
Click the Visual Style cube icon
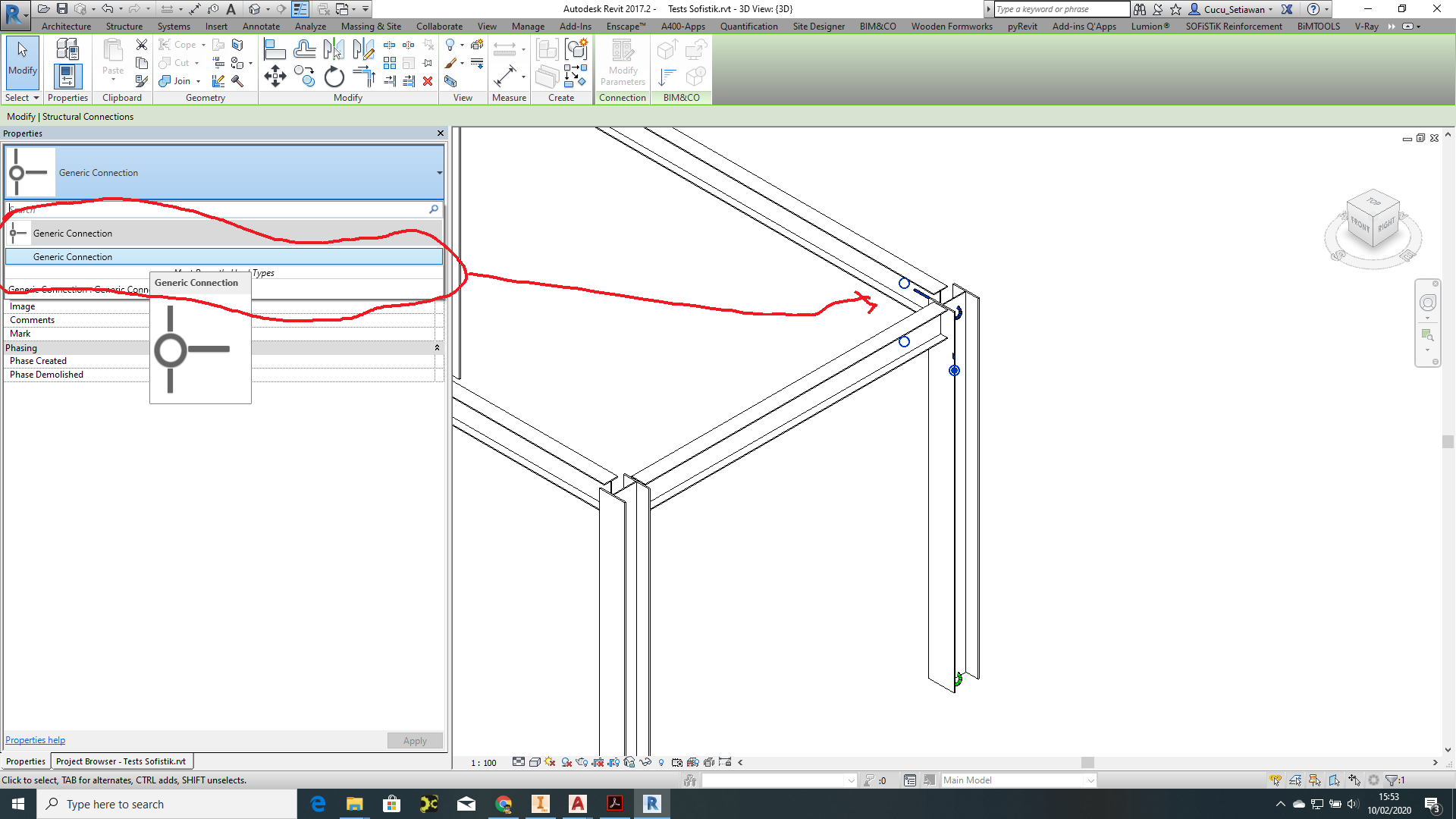pos(534,762)
